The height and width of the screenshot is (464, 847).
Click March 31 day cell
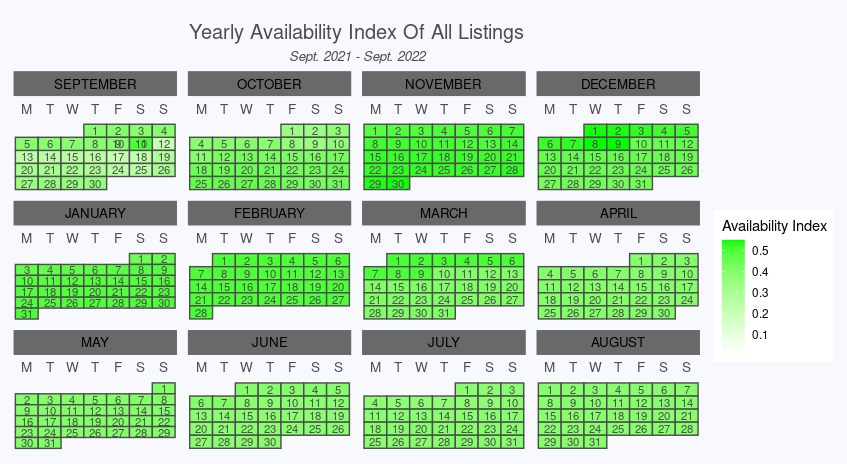444,313
